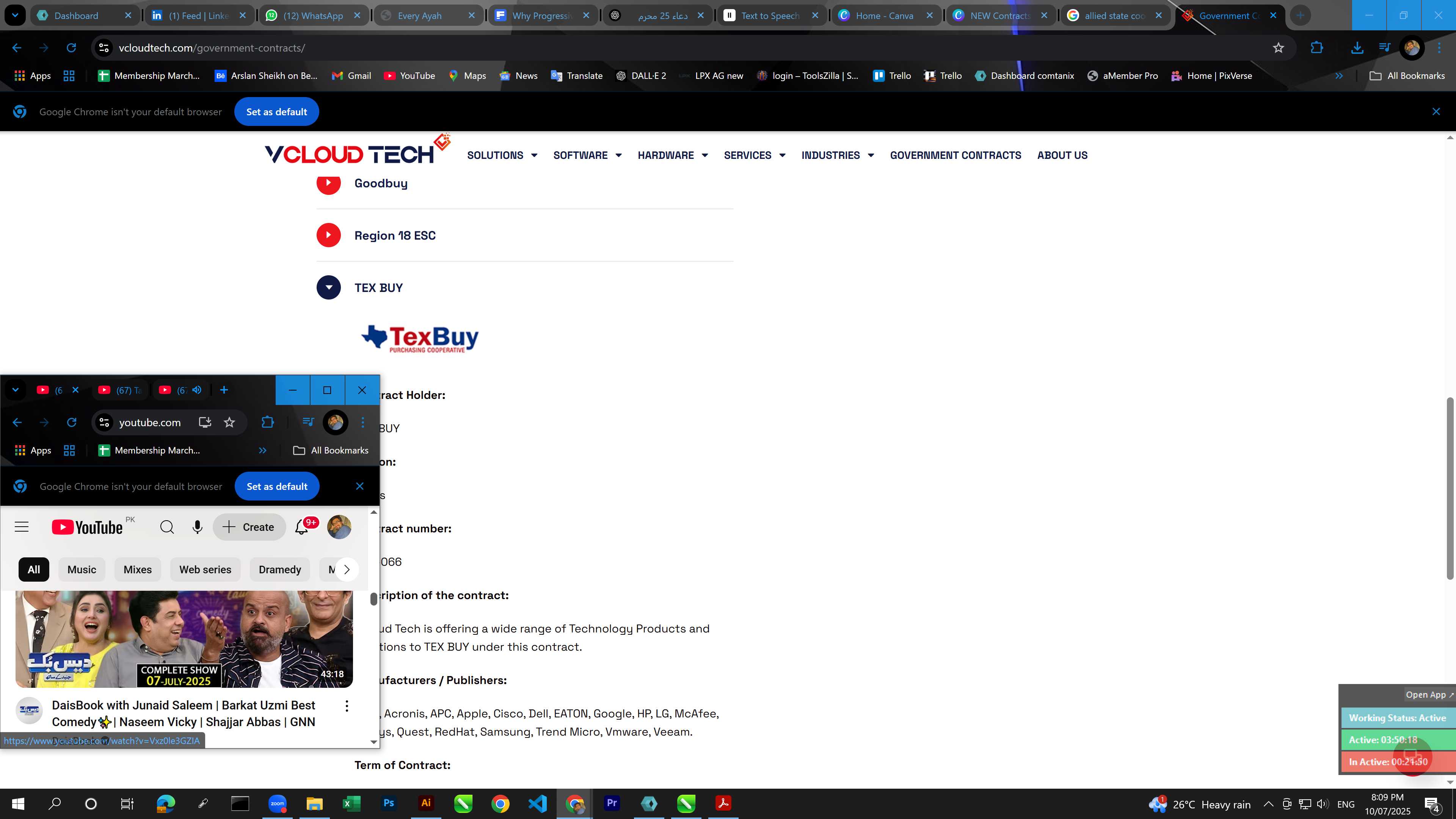Click Set as default in main window
The height and width of the screenshot is (819, 1456).
(x=276, y=112)
